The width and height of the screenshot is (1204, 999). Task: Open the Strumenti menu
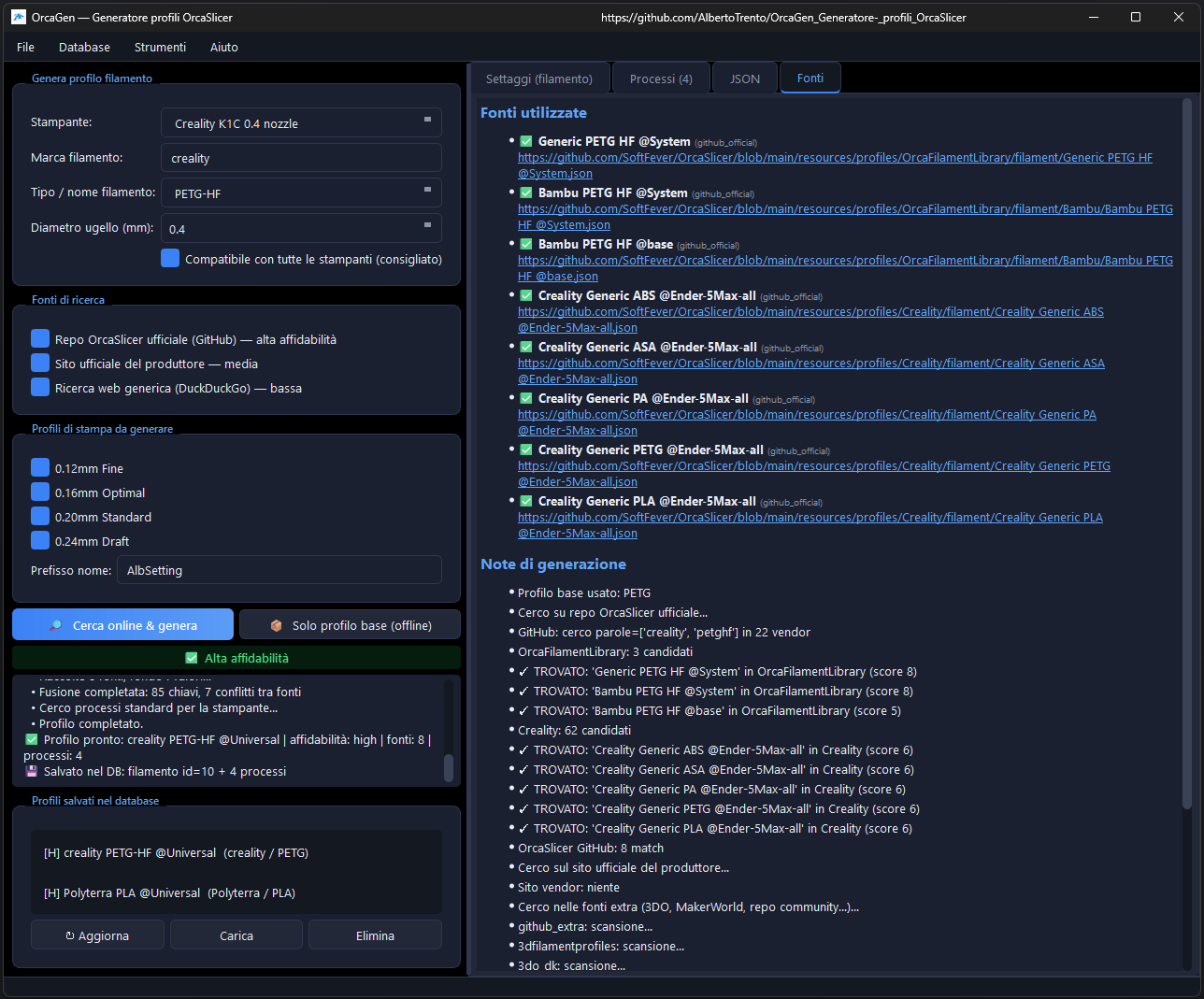point(160,47)
